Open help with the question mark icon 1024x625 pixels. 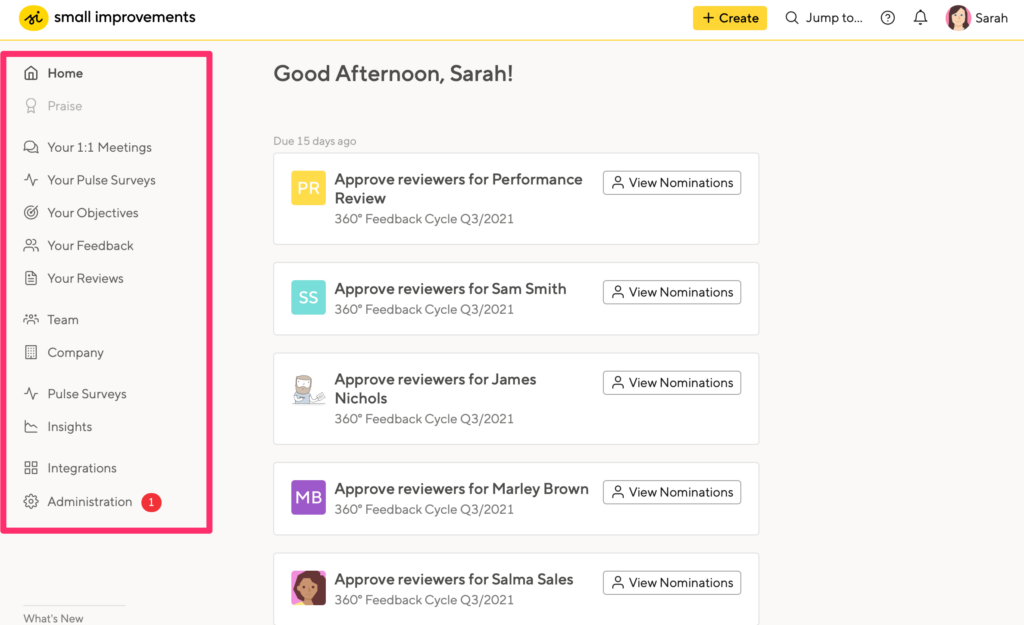888,18
